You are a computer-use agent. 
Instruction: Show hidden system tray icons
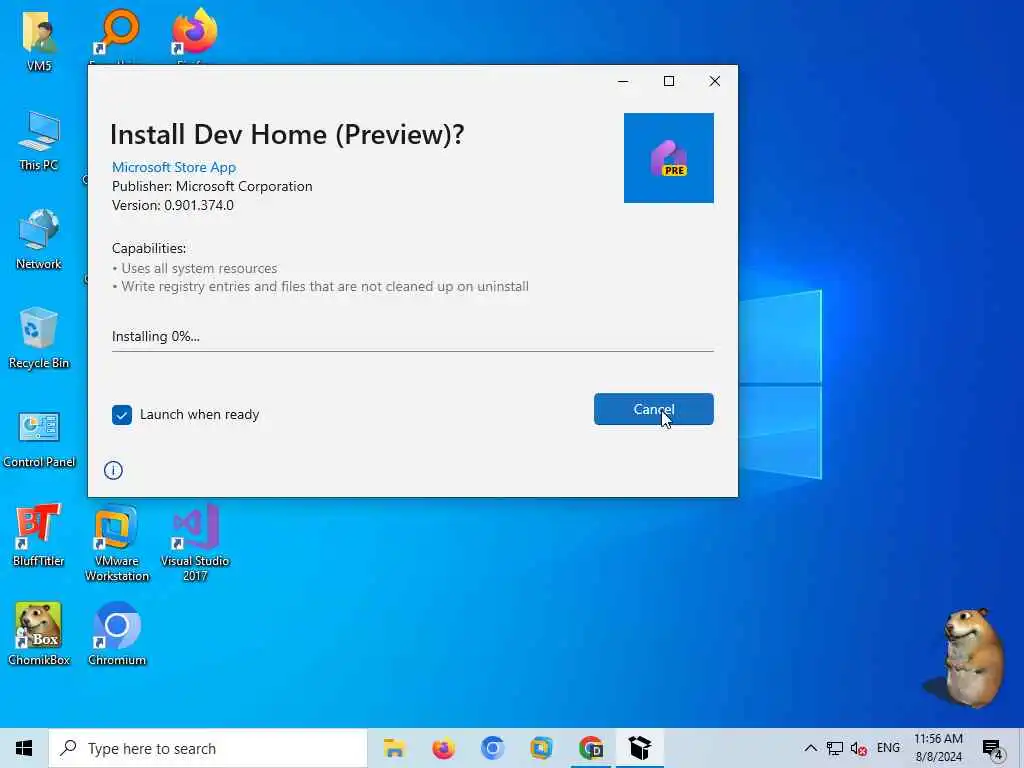pyautogui.click(x=810, y=748)
